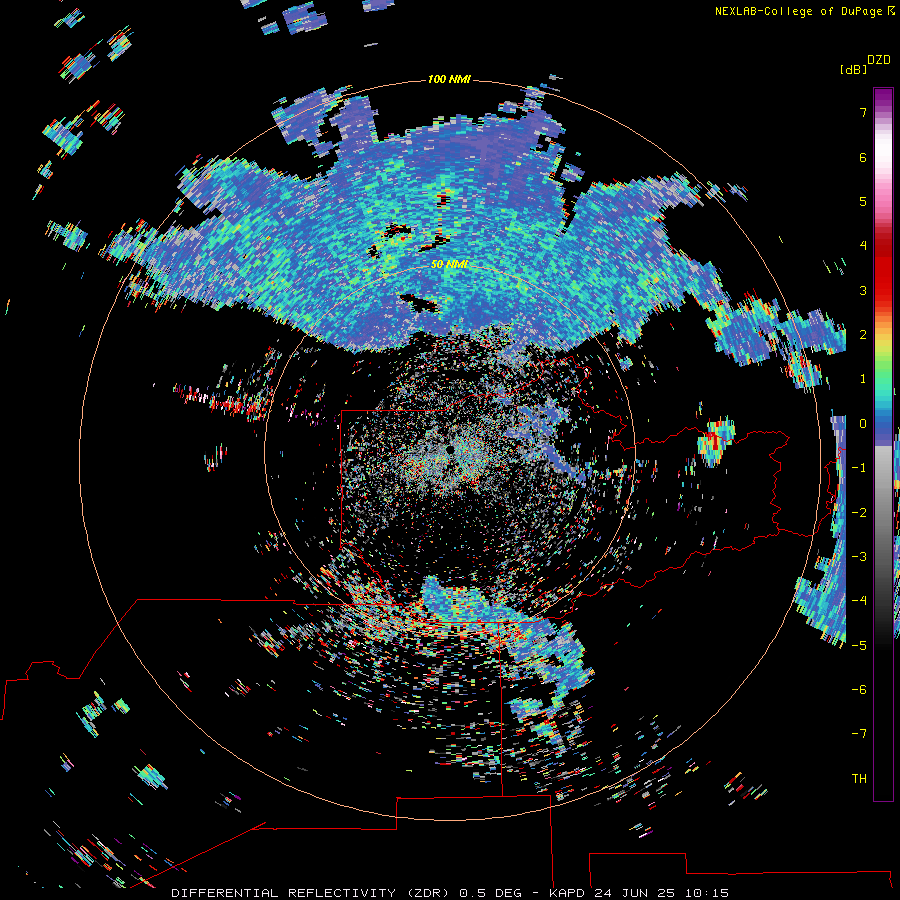Click the positive 6 scale value
The image size is (900, 900).
(863, 157)
